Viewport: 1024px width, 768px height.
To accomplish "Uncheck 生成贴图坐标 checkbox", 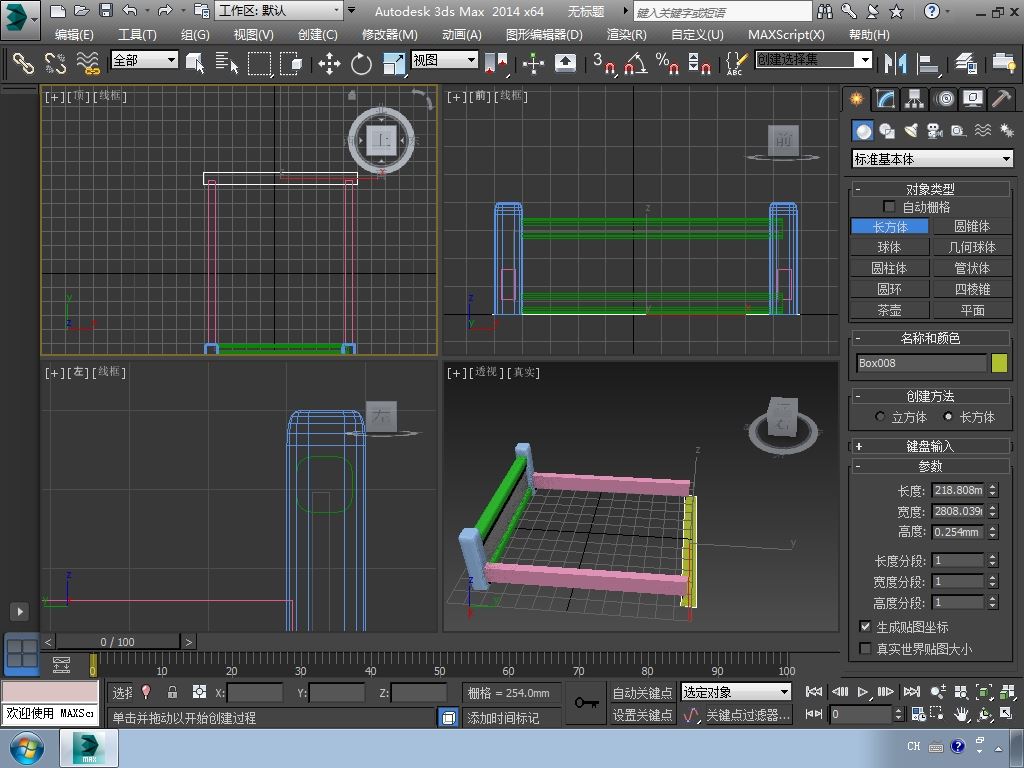I will 866,627.
